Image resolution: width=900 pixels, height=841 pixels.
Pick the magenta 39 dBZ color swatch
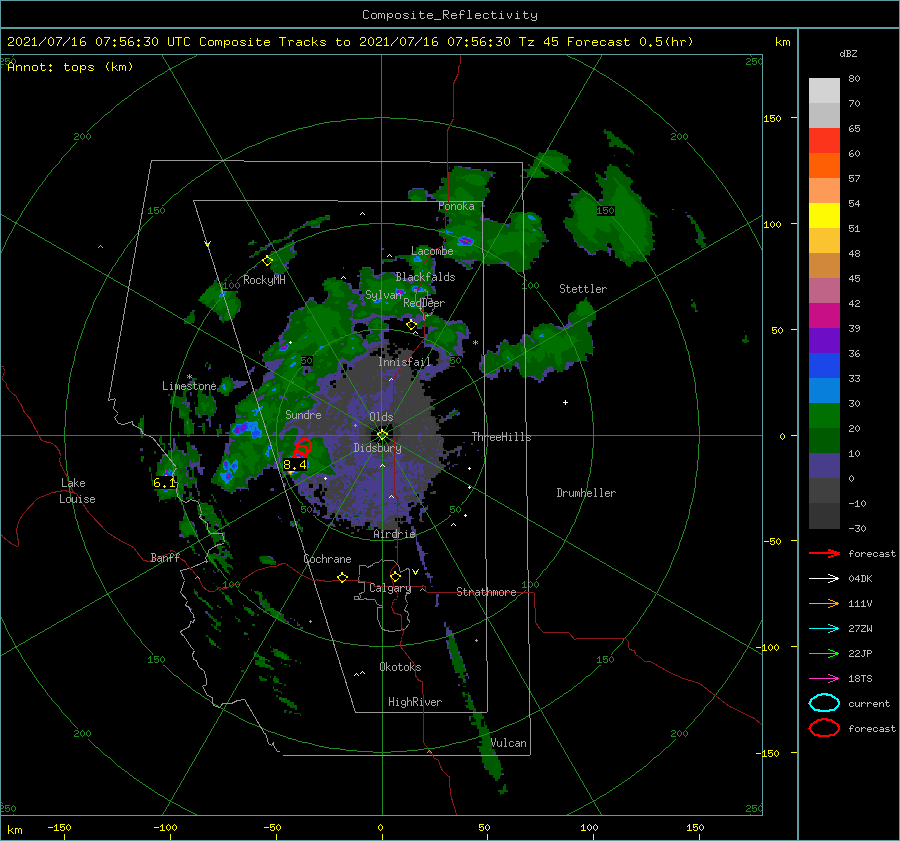tap(824, 315)
